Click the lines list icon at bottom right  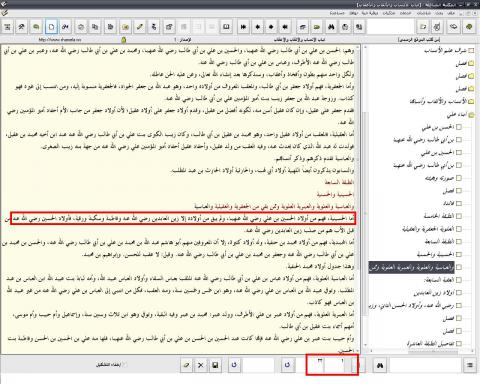[x=470, y=366]
